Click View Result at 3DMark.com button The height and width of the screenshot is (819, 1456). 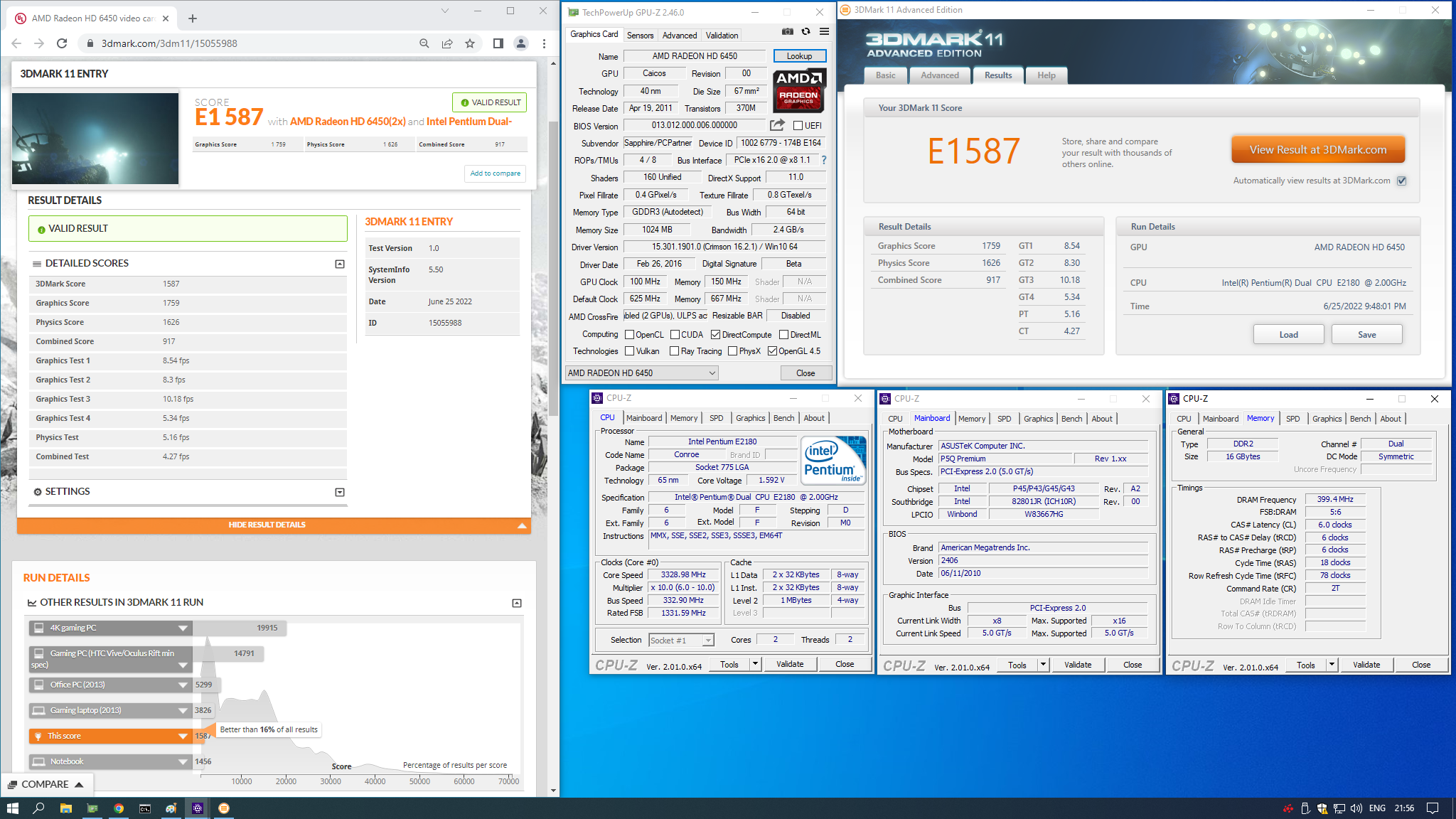(1318, 149)
